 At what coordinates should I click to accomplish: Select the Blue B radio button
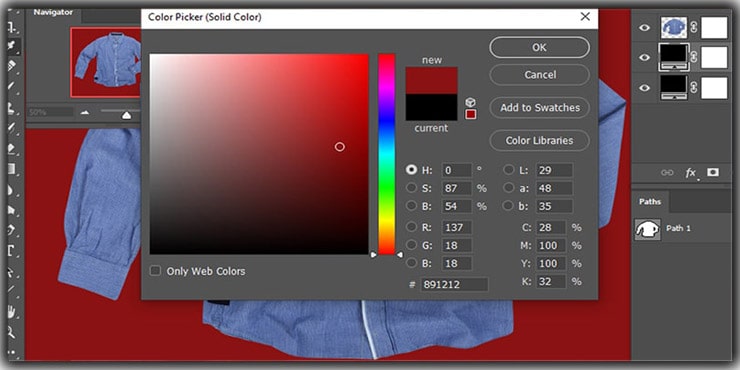point(412,263)
